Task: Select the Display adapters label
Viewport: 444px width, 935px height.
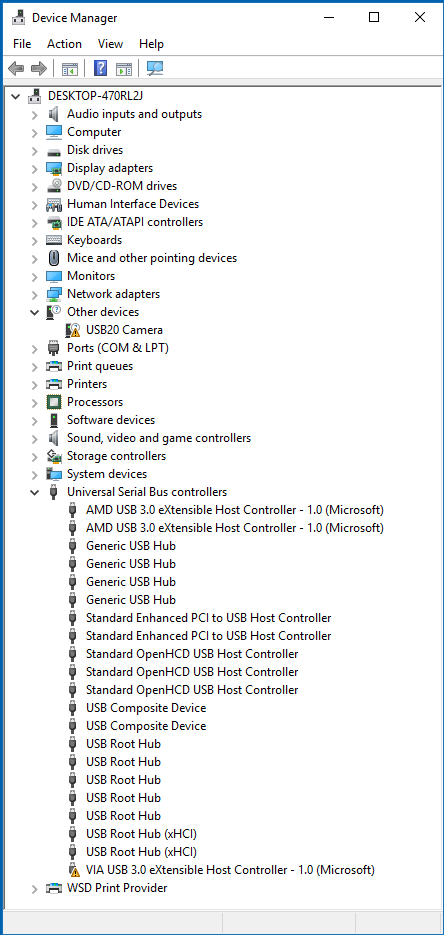Action: pyautogui.click(x=110, y=168)
